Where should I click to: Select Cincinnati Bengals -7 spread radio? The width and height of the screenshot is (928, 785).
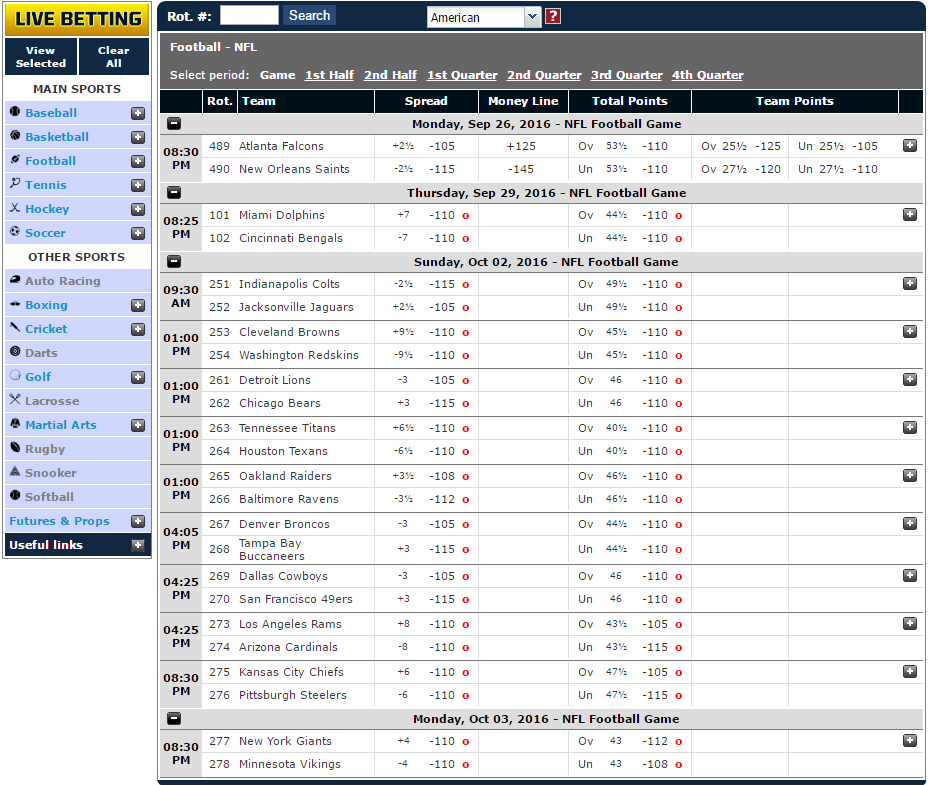click(466, 239)
